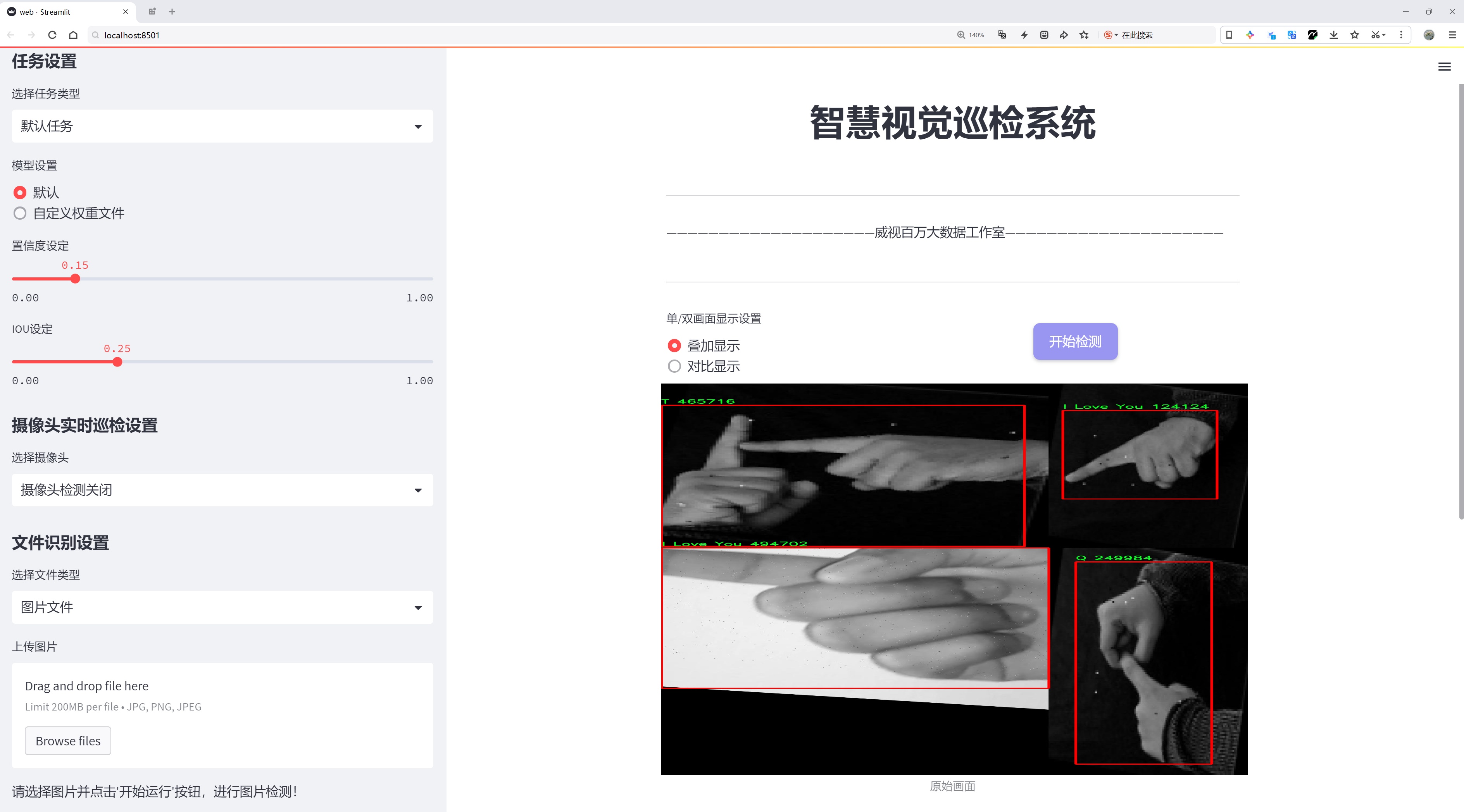Minimize the browser window
The height and width of the screenshot is (812, 1464).
[x=1405, y=11]
